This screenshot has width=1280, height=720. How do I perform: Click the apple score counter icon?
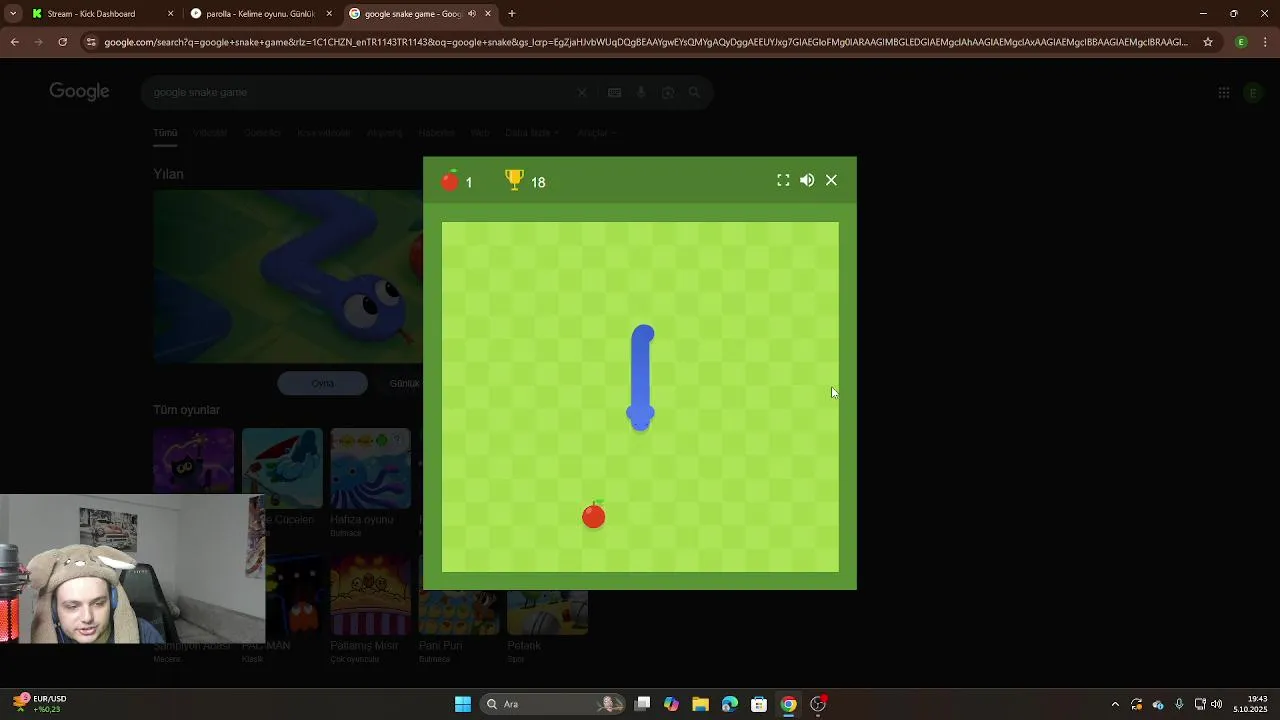[450, 180]
